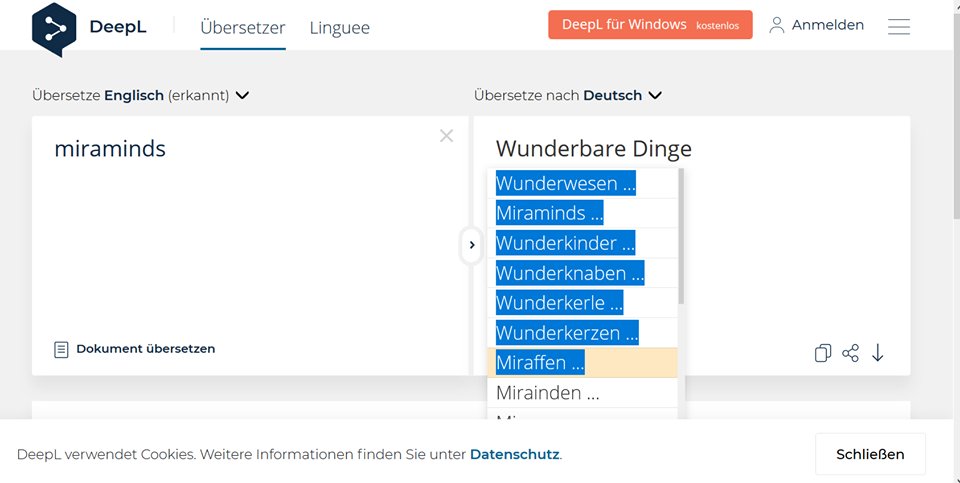Open the target language dropdown Deutsch
This screenshot has height=483, width=960.
(x=568, y=95)
